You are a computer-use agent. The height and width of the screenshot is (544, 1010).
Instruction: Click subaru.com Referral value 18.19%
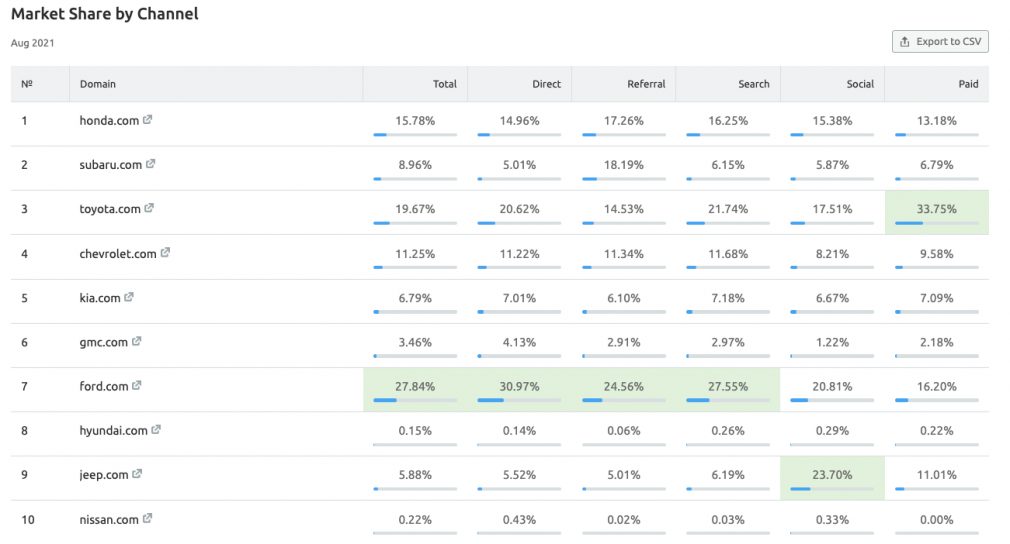tap(624, 165)
